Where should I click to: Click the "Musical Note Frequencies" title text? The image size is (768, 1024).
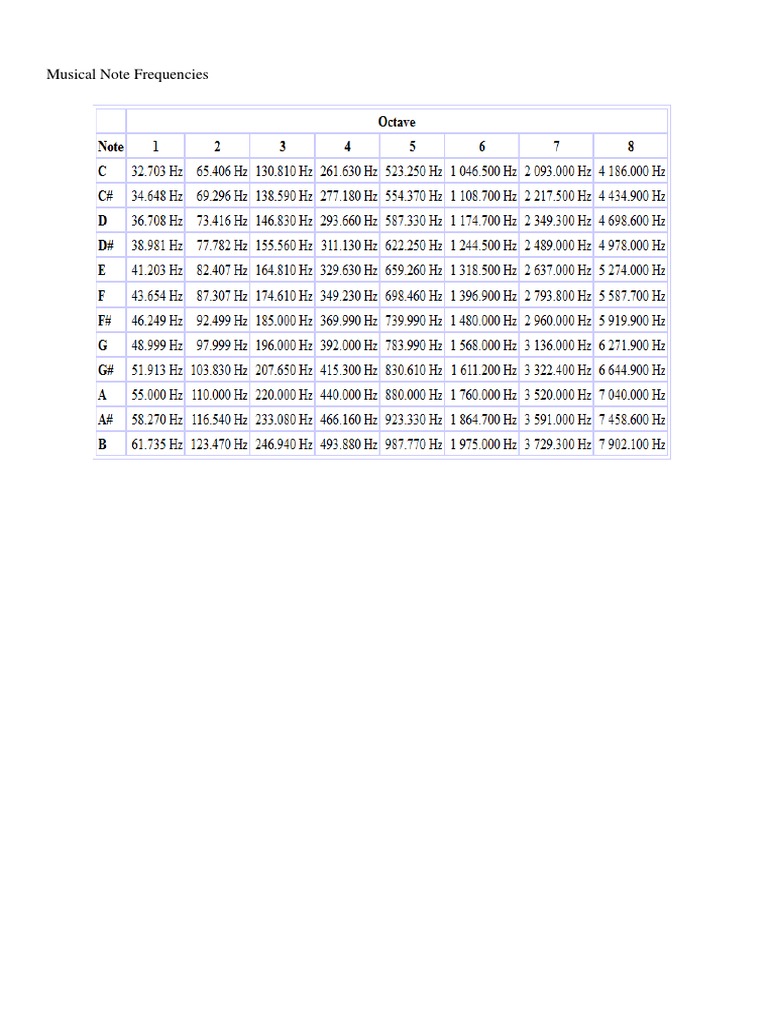tap(128, 74)
